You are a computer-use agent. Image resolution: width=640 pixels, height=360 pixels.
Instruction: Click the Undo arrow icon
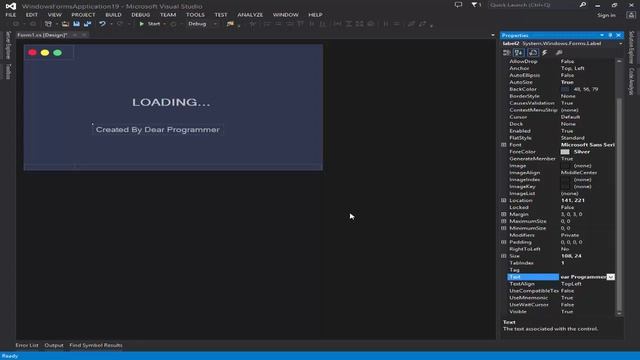102,24
